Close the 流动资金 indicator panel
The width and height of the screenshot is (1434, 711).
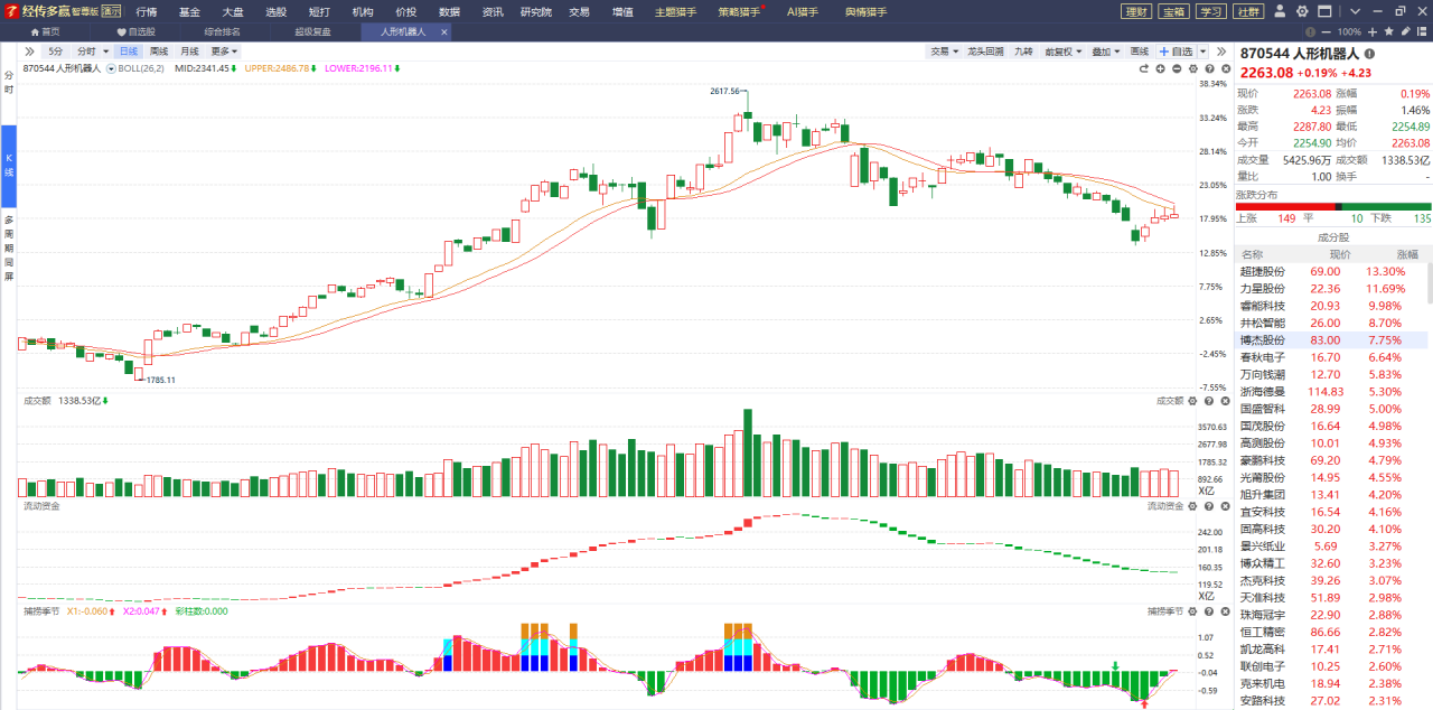tap(1223, 506)
